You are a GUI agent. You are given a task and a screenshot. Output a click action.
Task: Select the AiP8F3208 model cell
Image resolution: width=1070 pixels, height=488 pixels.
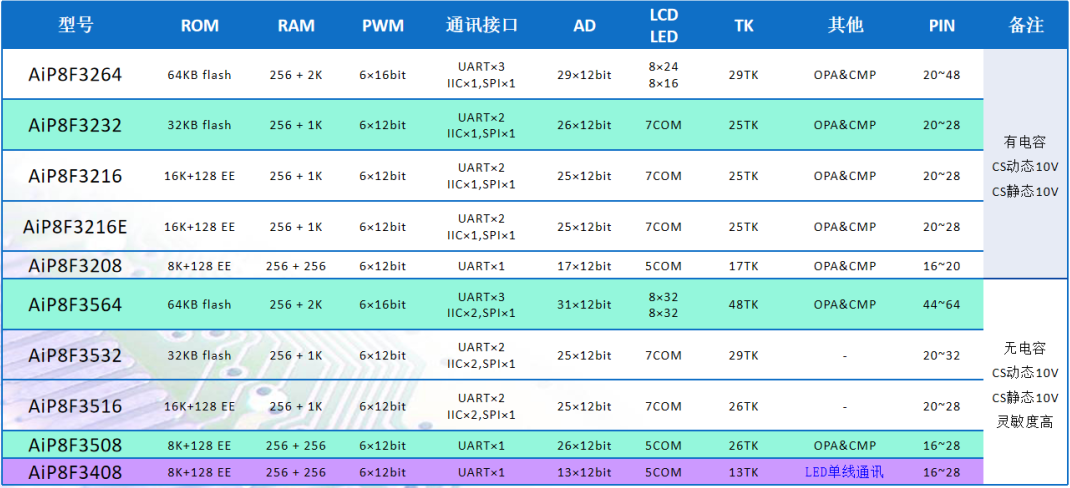(x=76, y=266)
